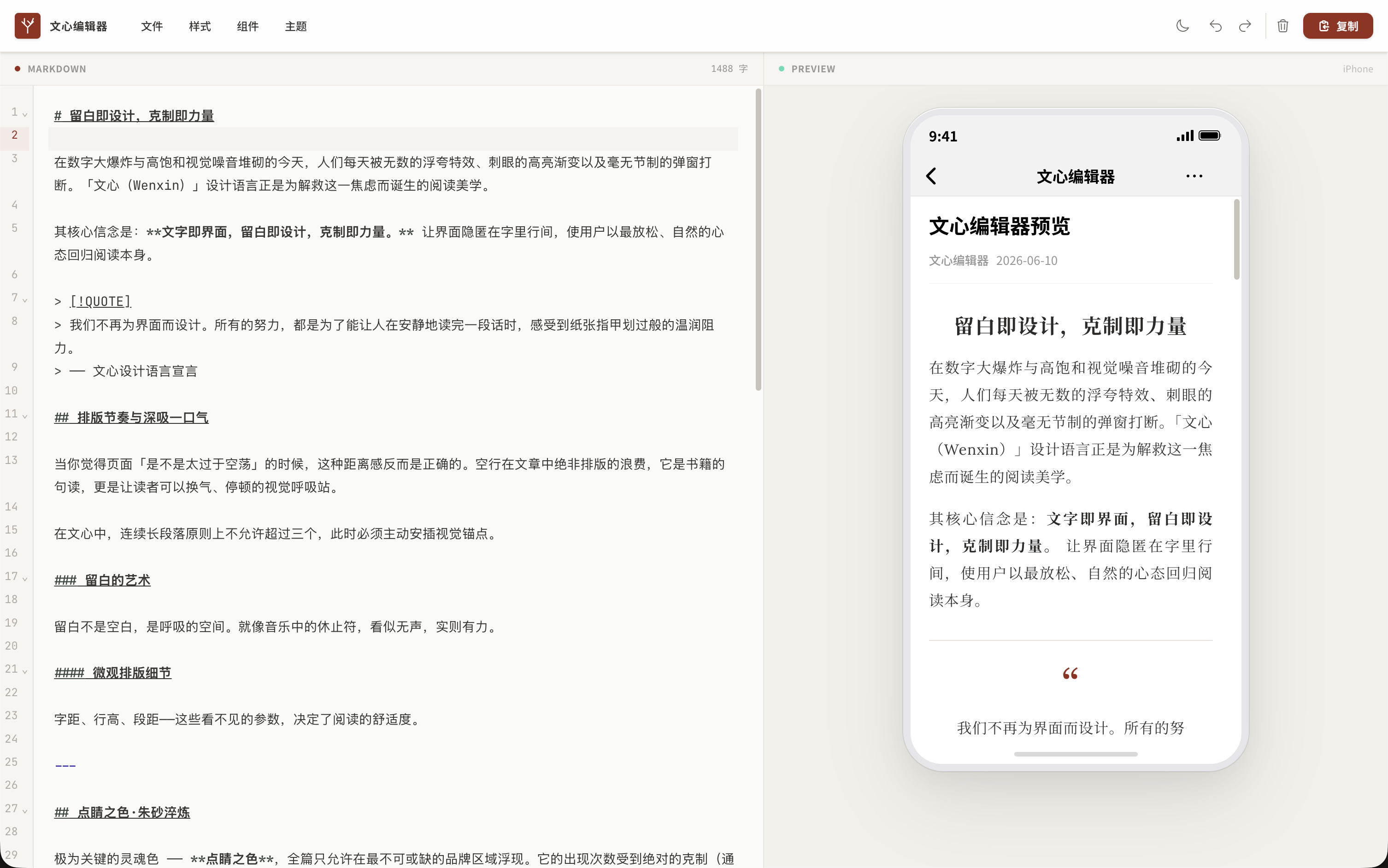Click heading "# 留白即设计，克制即力量" in editor

pyautogui.click(x=134, y=116)
